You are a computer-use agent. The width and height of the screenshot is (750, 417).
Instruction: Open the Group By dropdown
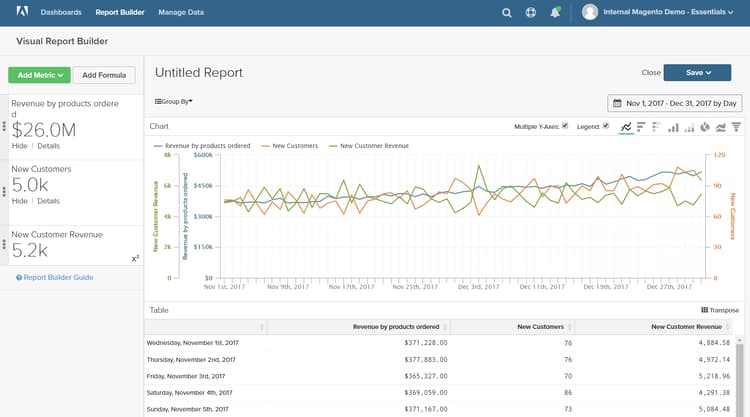click(x=173, y=102)
